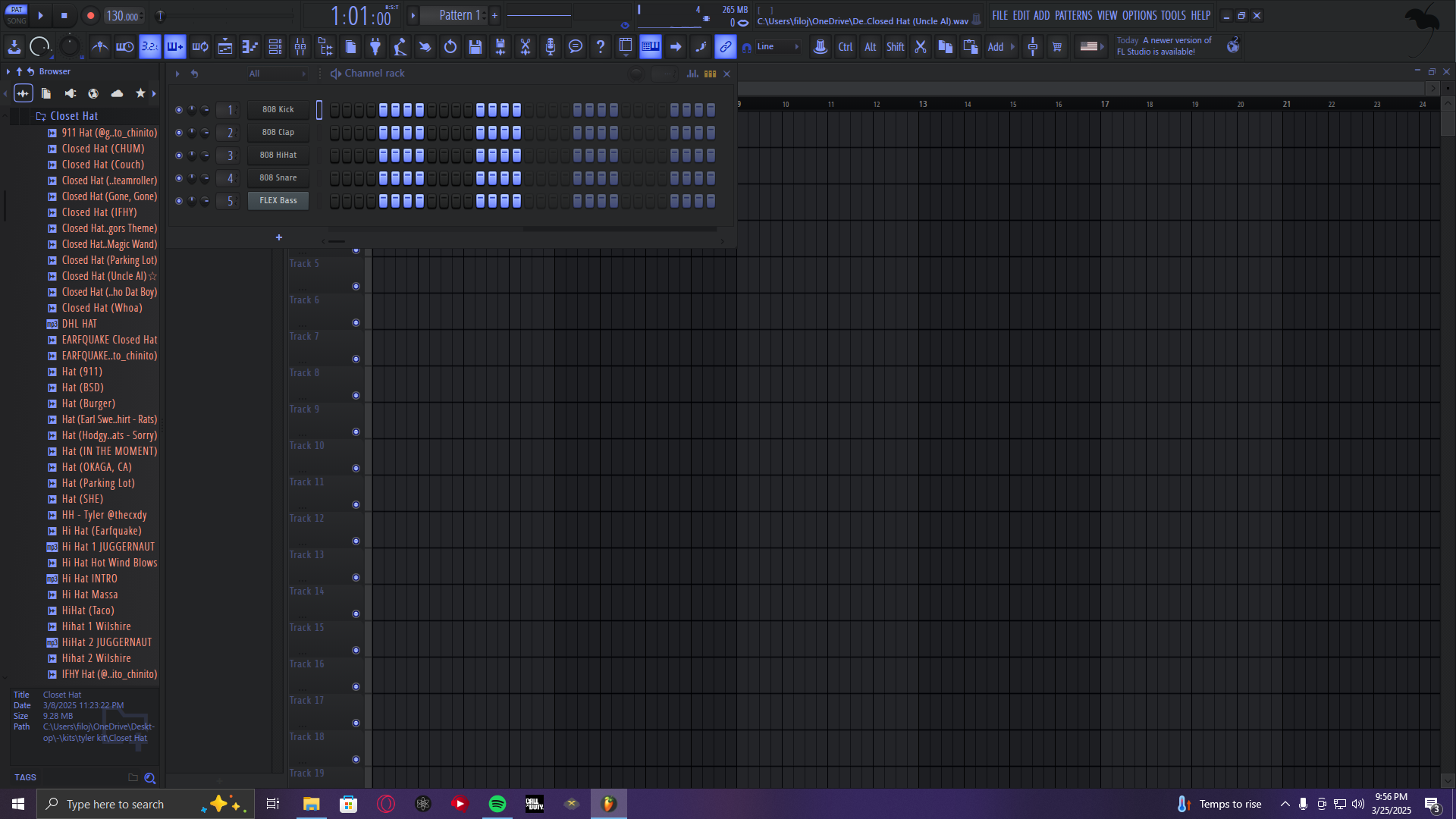
Task: Open the Line snap dropdown
Action: point(778,47)
